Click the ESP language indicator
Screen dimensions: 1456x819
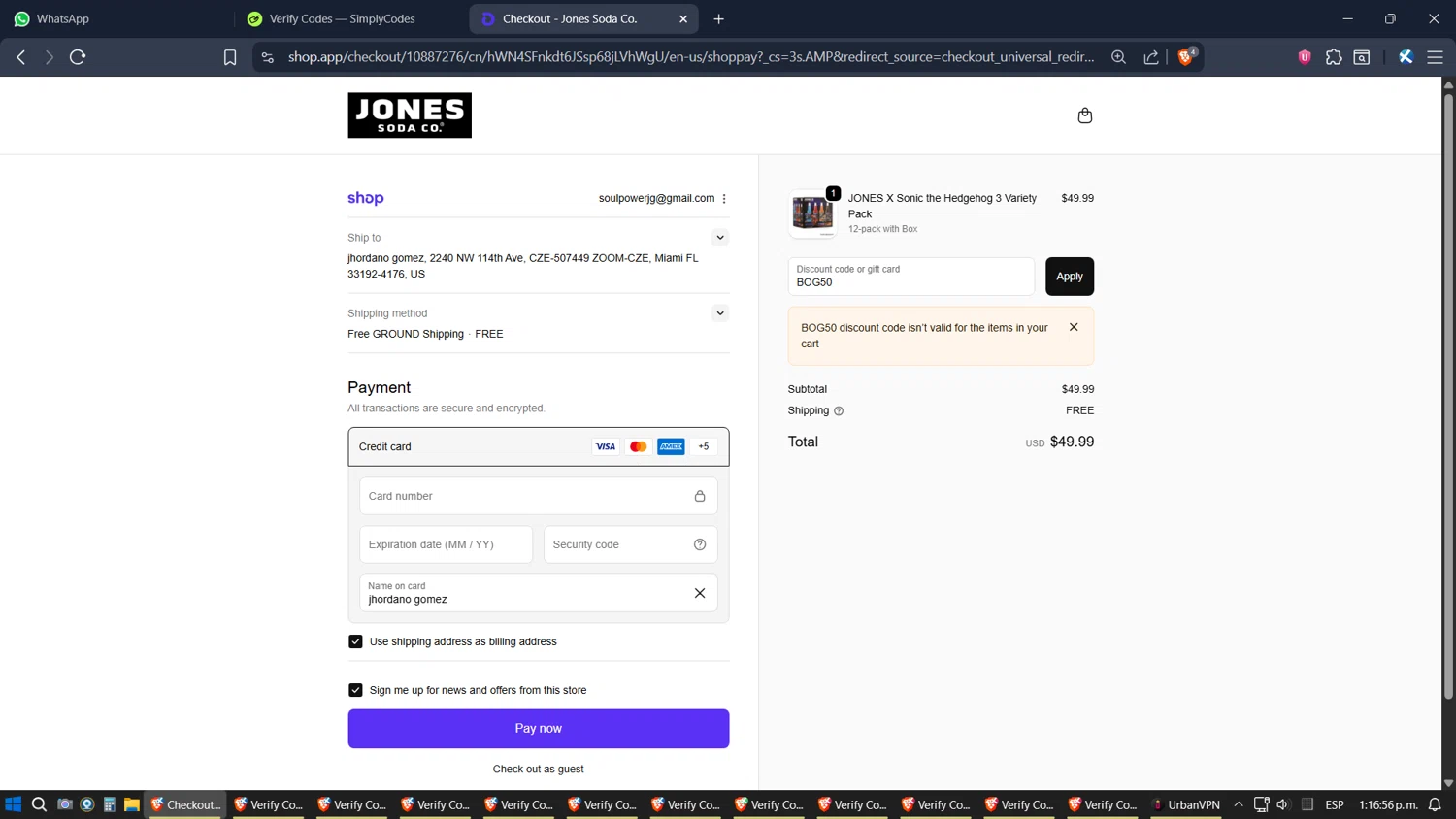tap(1335, 804)
